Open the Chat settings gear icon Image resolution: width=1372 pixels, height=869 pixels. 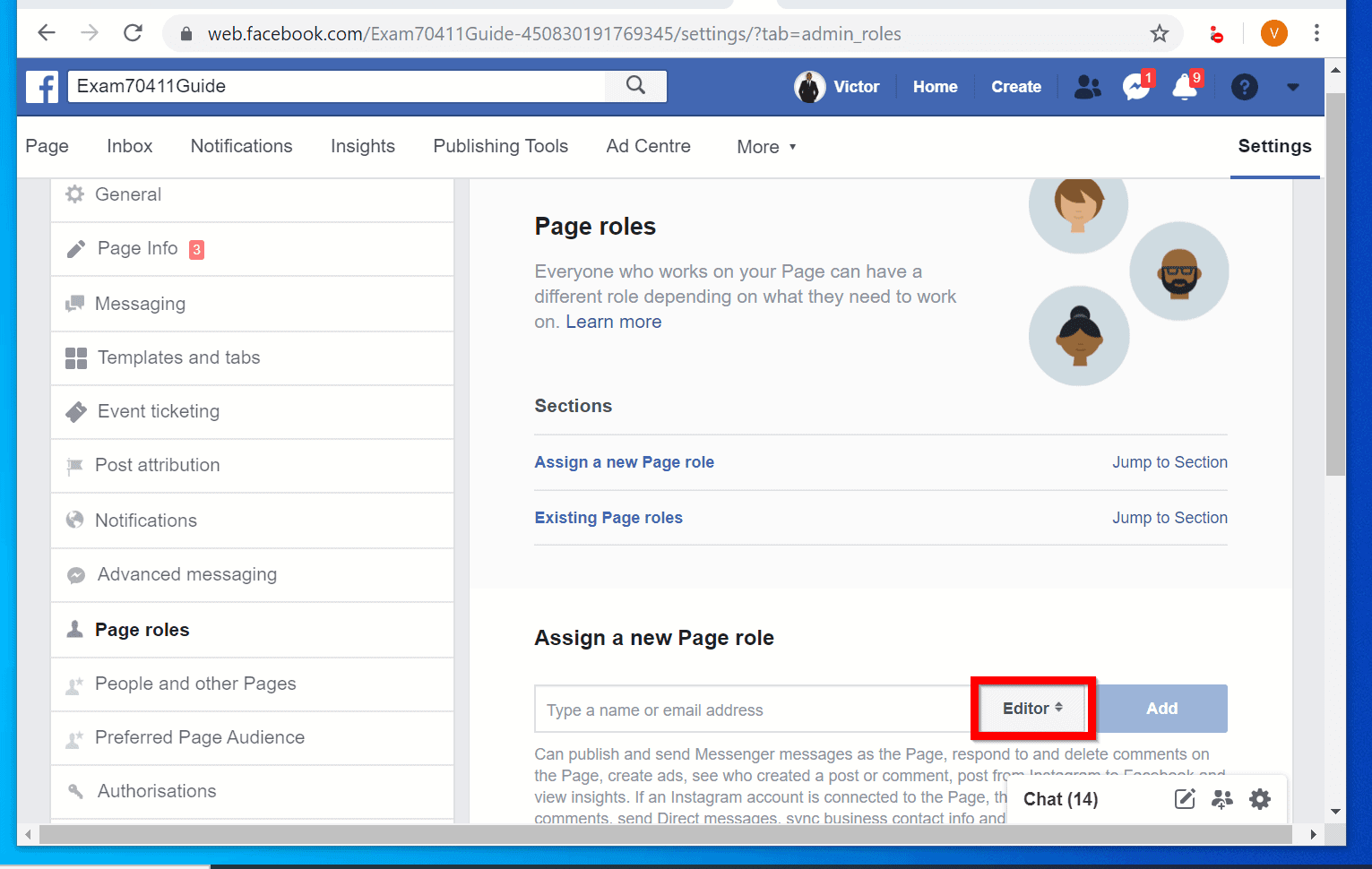[1260, 799]
